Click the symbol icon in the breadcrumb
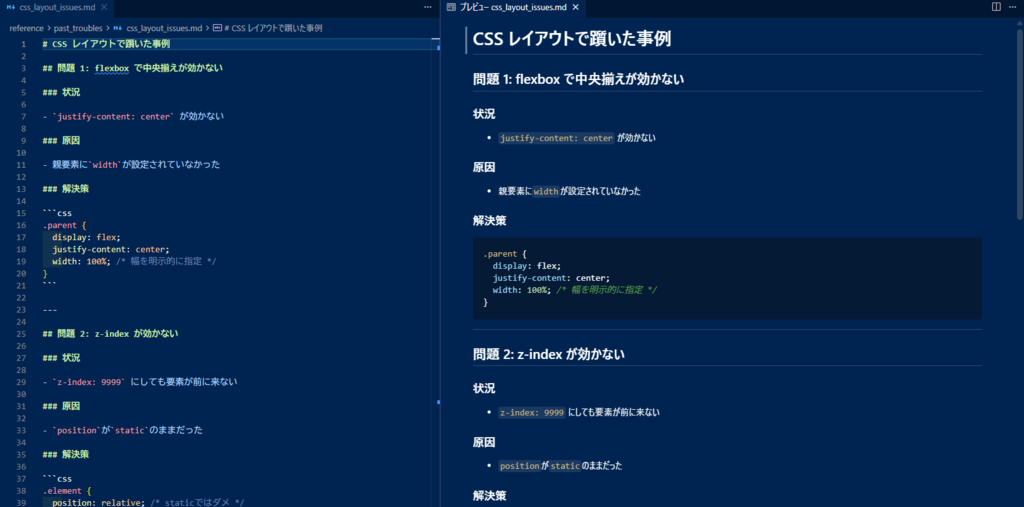 click(217, 28)
